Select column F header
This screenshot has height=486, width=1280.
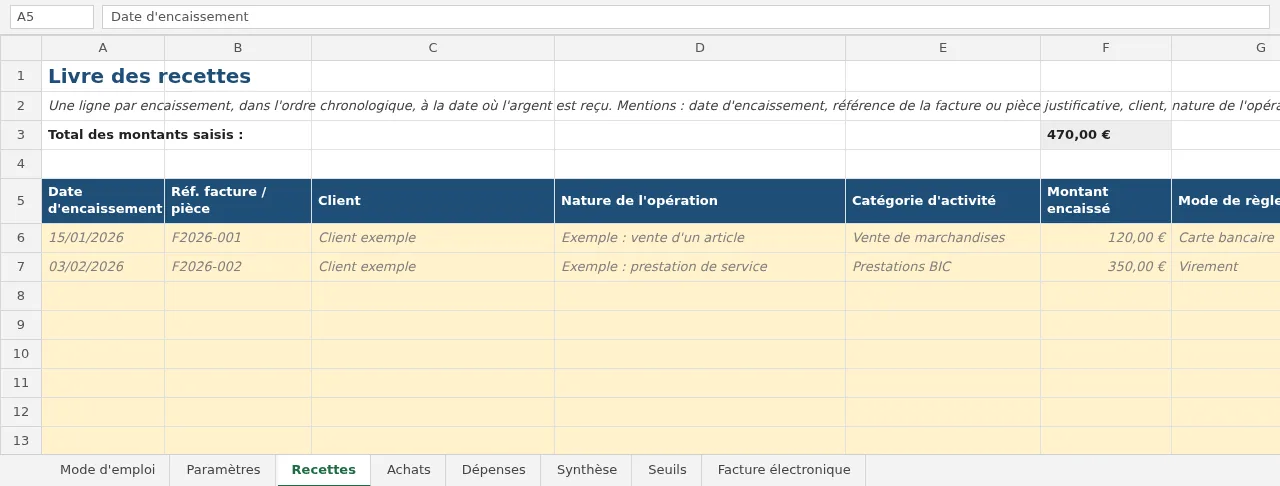pyautogui.click(x=1106, y=48)
